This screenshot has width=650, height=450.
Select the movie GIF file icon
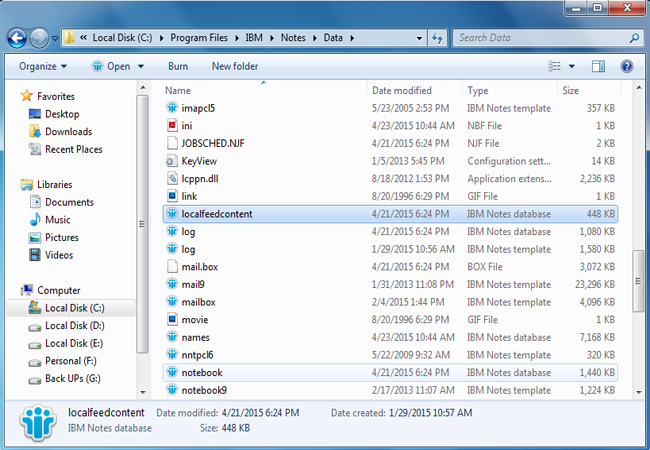tap(172, 320)
